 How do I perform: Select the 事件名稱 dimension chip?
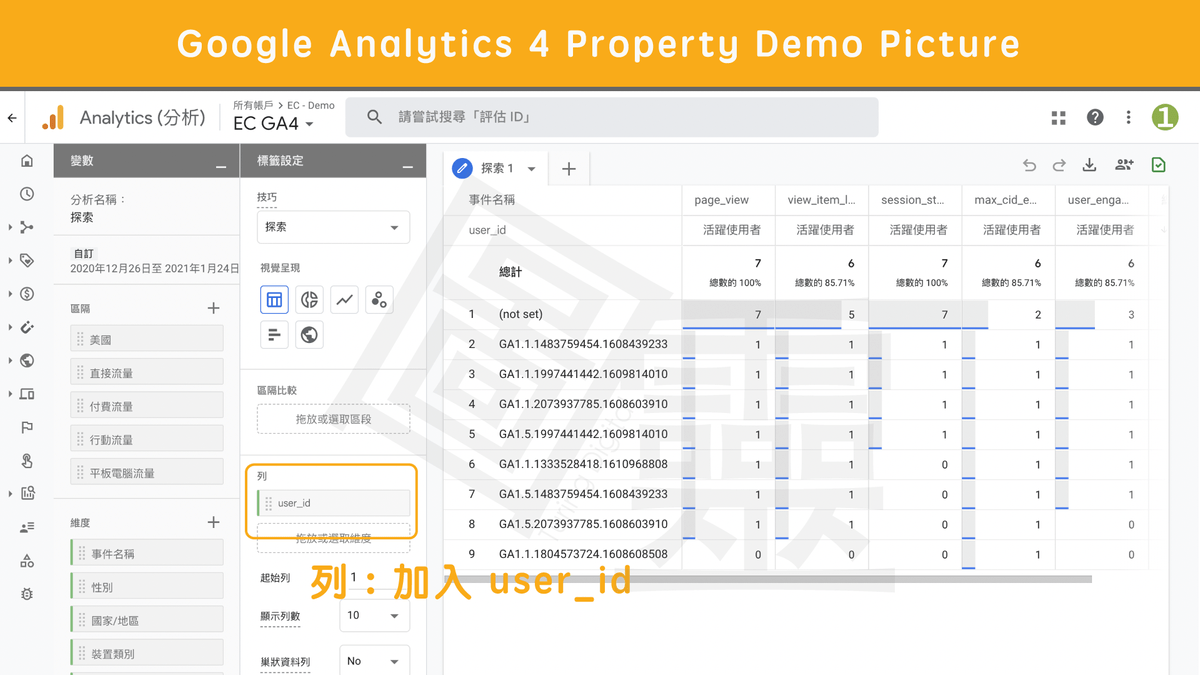(147, 553)
